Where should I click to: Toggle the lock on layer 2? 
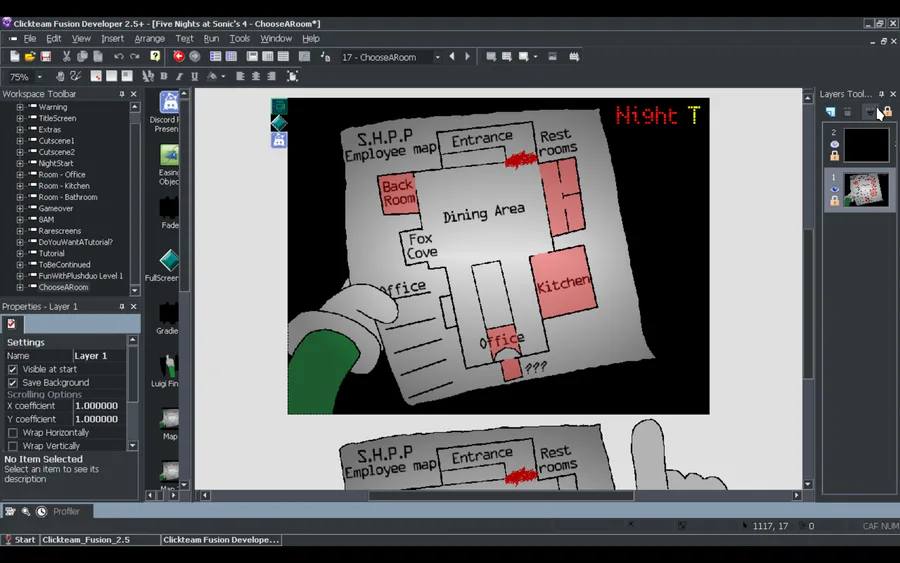click(835, 156)
